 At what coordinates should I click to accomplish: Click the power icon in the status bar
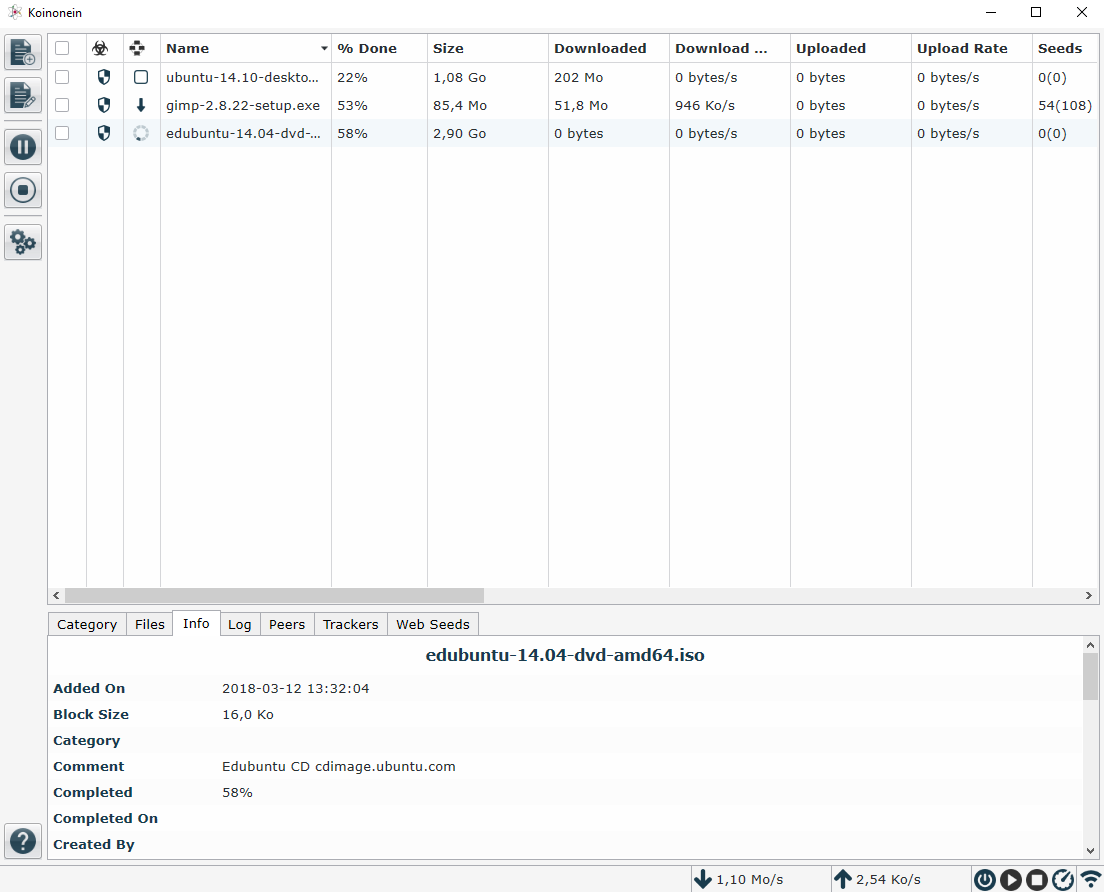click(x=984, y=879)
